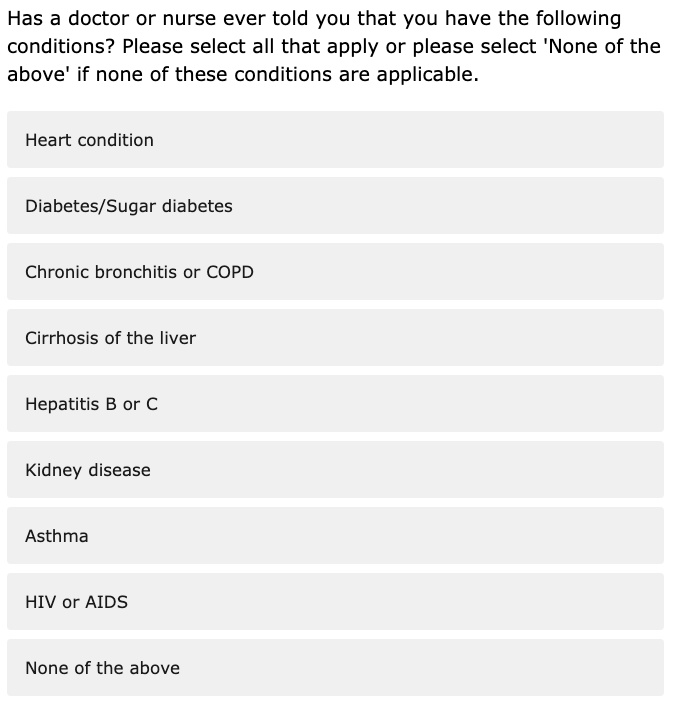Check the Kidney disease option
The image size is (675, 702).
[x=335, y=470]
